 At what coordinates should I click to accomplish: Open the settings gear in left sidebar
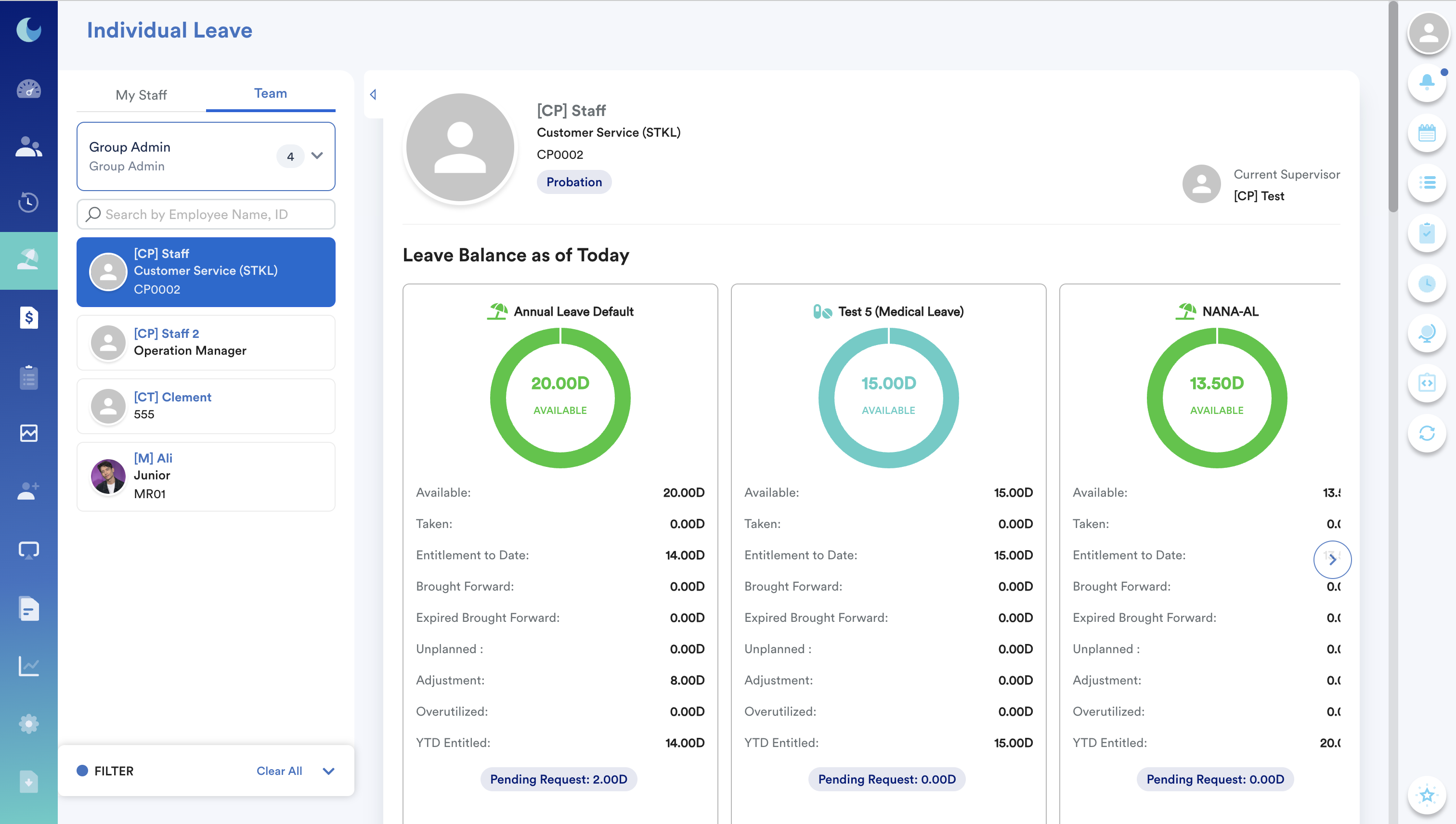point(28,723)
